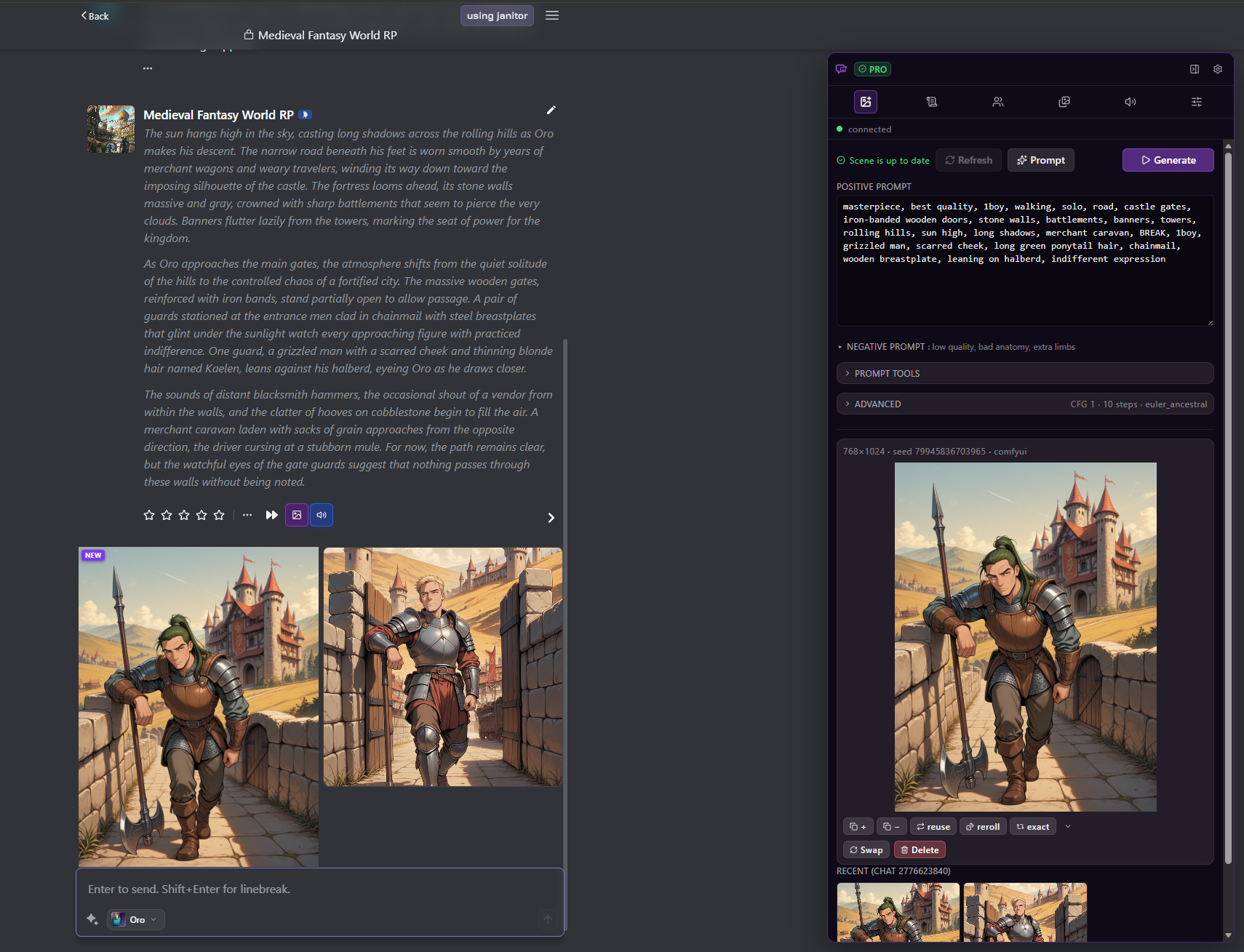Screen dimensions: 1244x952
Task: Go back using the Back link
Action: point(95,16)
